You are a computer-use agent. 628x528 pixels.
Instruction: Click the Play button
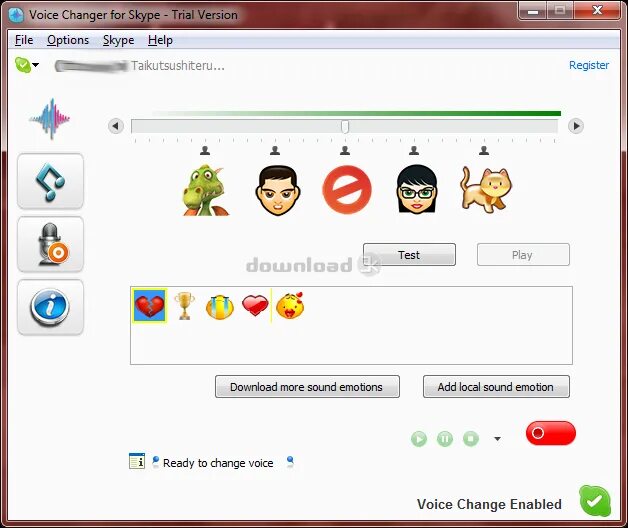click(523, 254)
